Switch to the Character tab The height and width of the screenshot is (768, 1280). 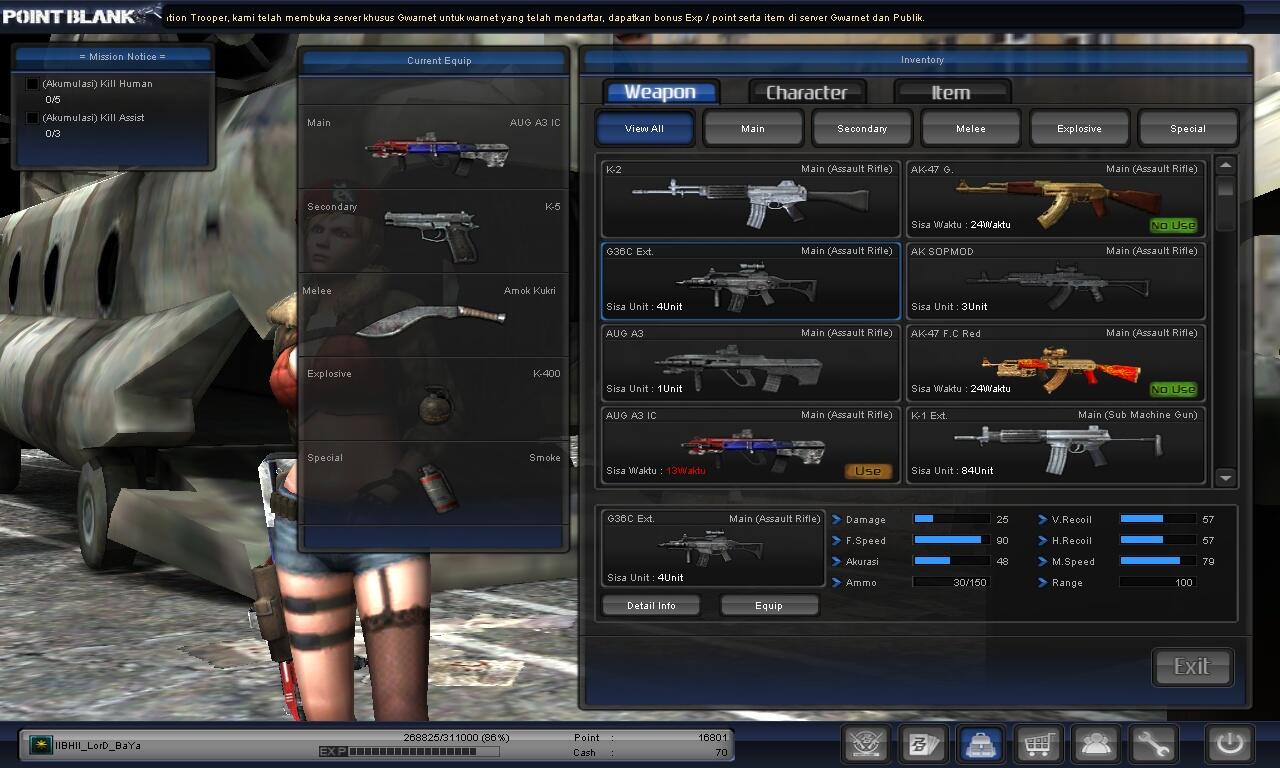coord(807,92)
